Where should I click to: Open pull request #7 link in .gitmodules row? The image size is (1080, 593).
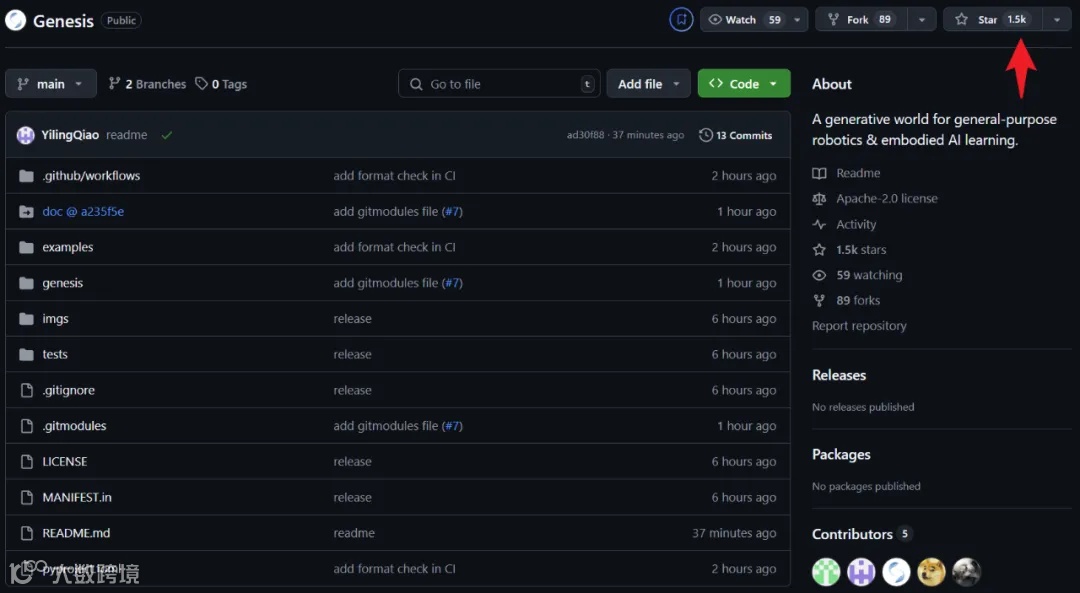(x=452, y=426)
